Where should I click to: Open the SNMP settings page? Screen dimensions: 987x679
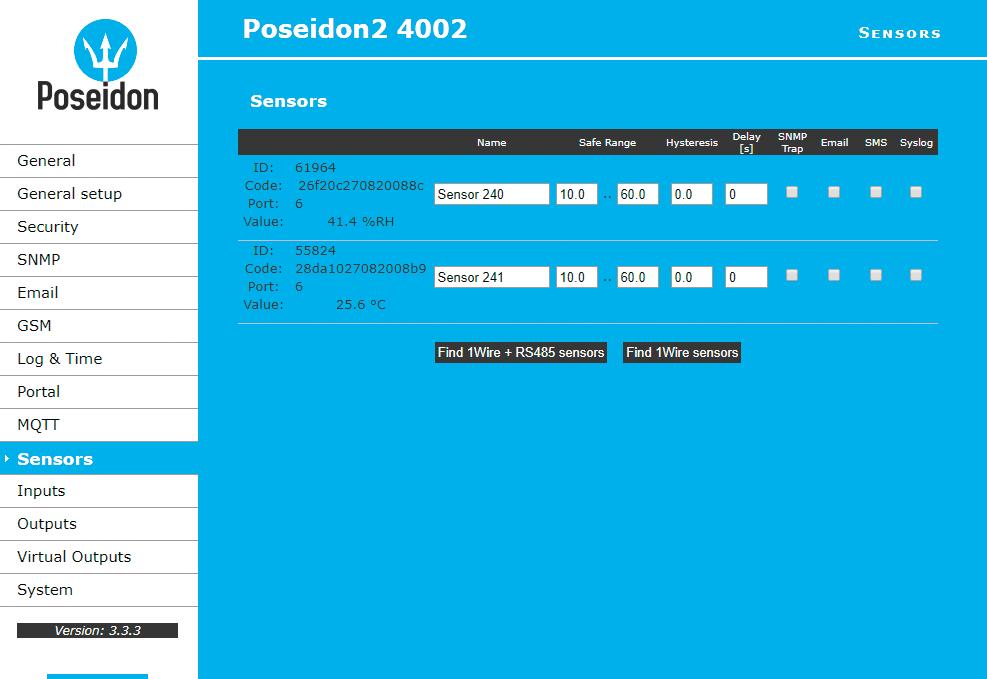point(99,260)
